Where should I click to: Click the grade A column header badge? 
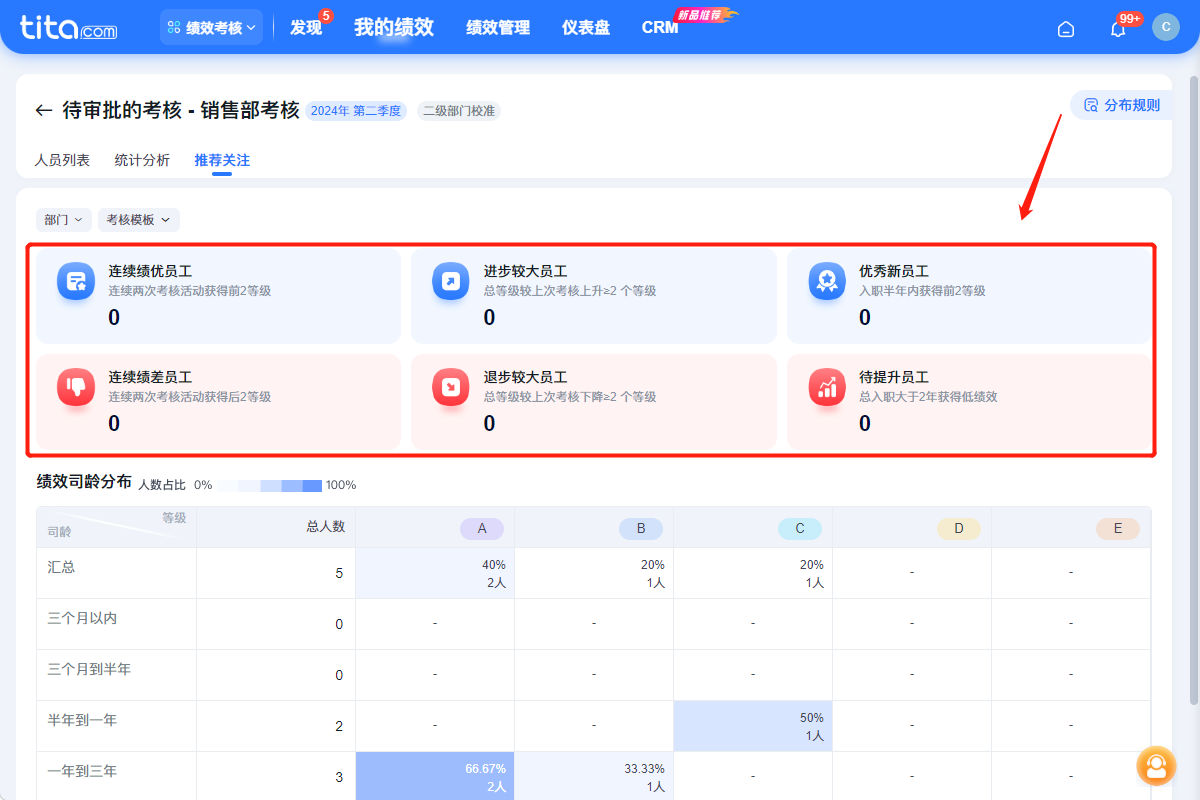point(482,528)
